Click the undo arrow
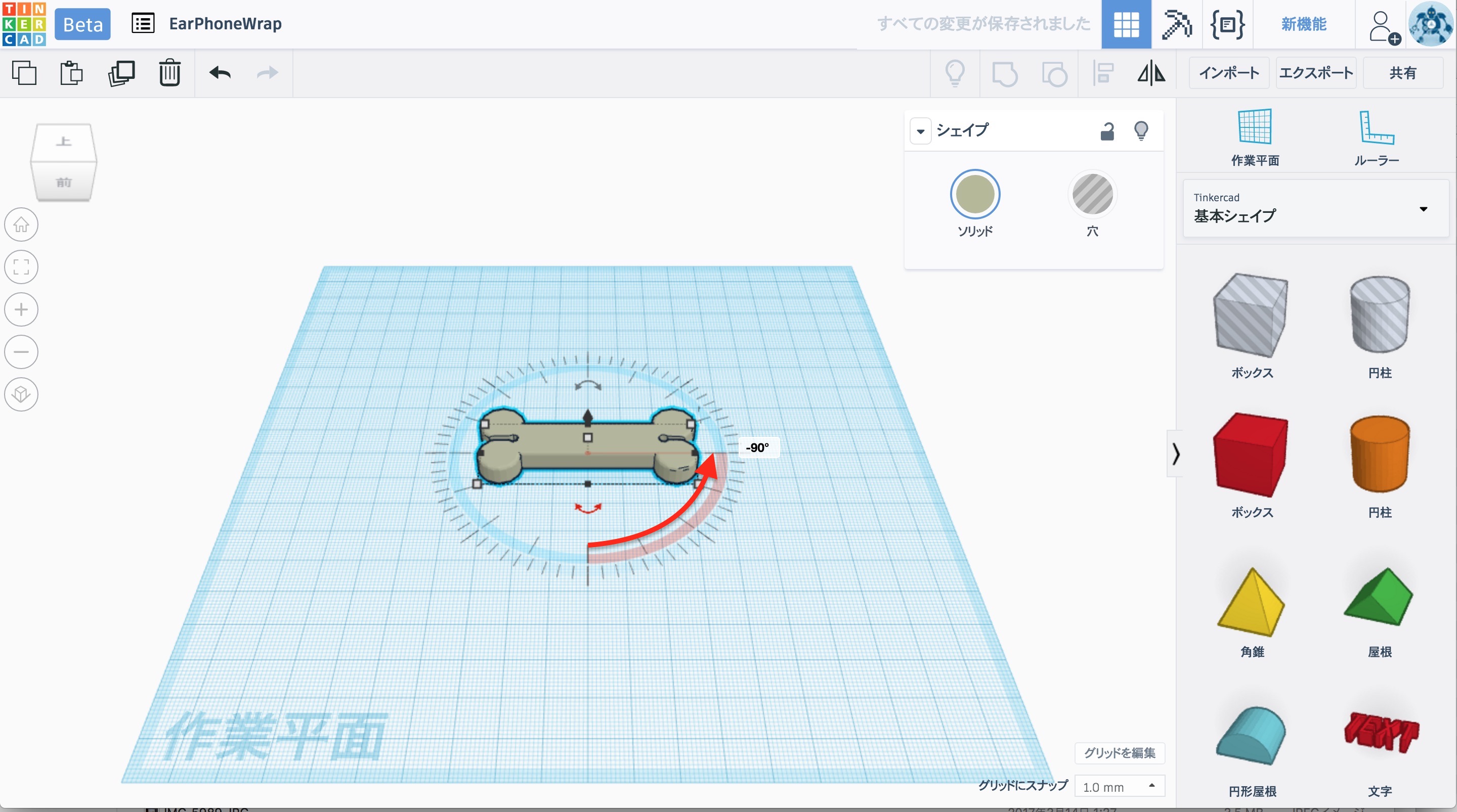This screenshot has width=1457, height=812. [220, 73]
